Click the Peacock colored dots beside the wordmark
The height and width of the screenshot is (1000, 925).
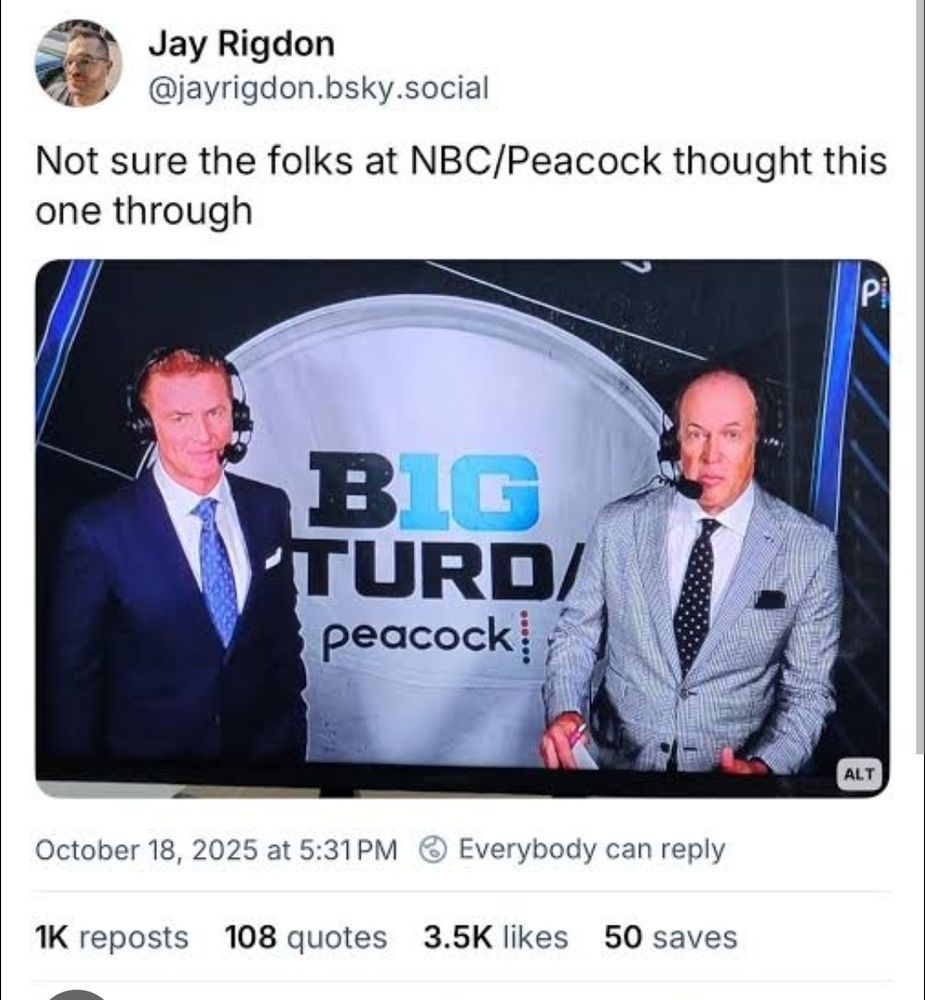click(x=524, y=637)
